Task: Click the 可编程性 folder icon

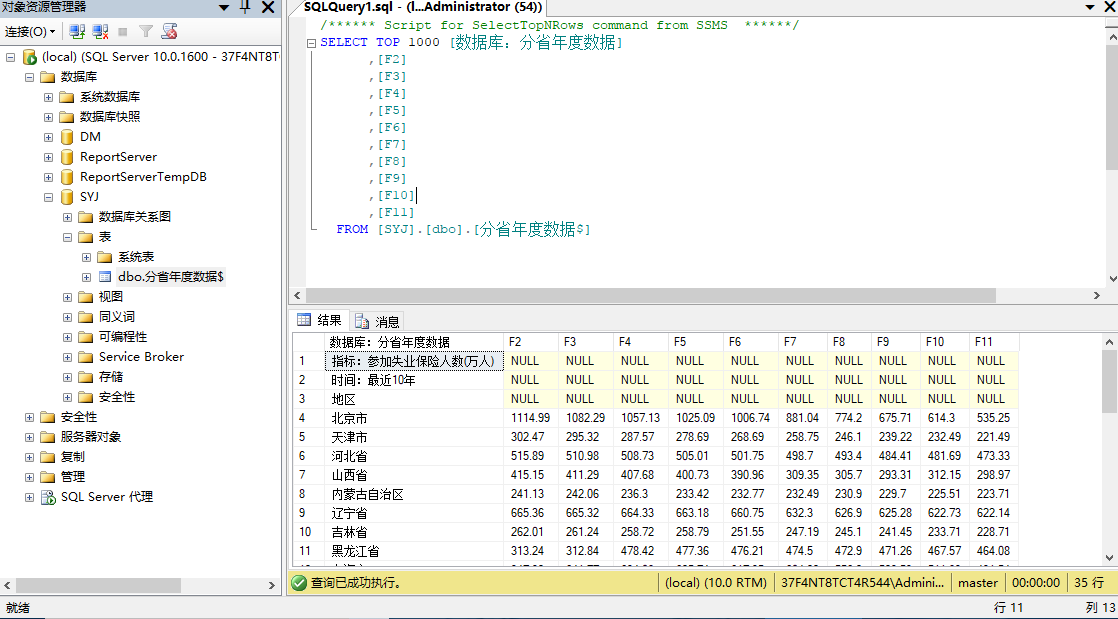Action: point(86,337)
